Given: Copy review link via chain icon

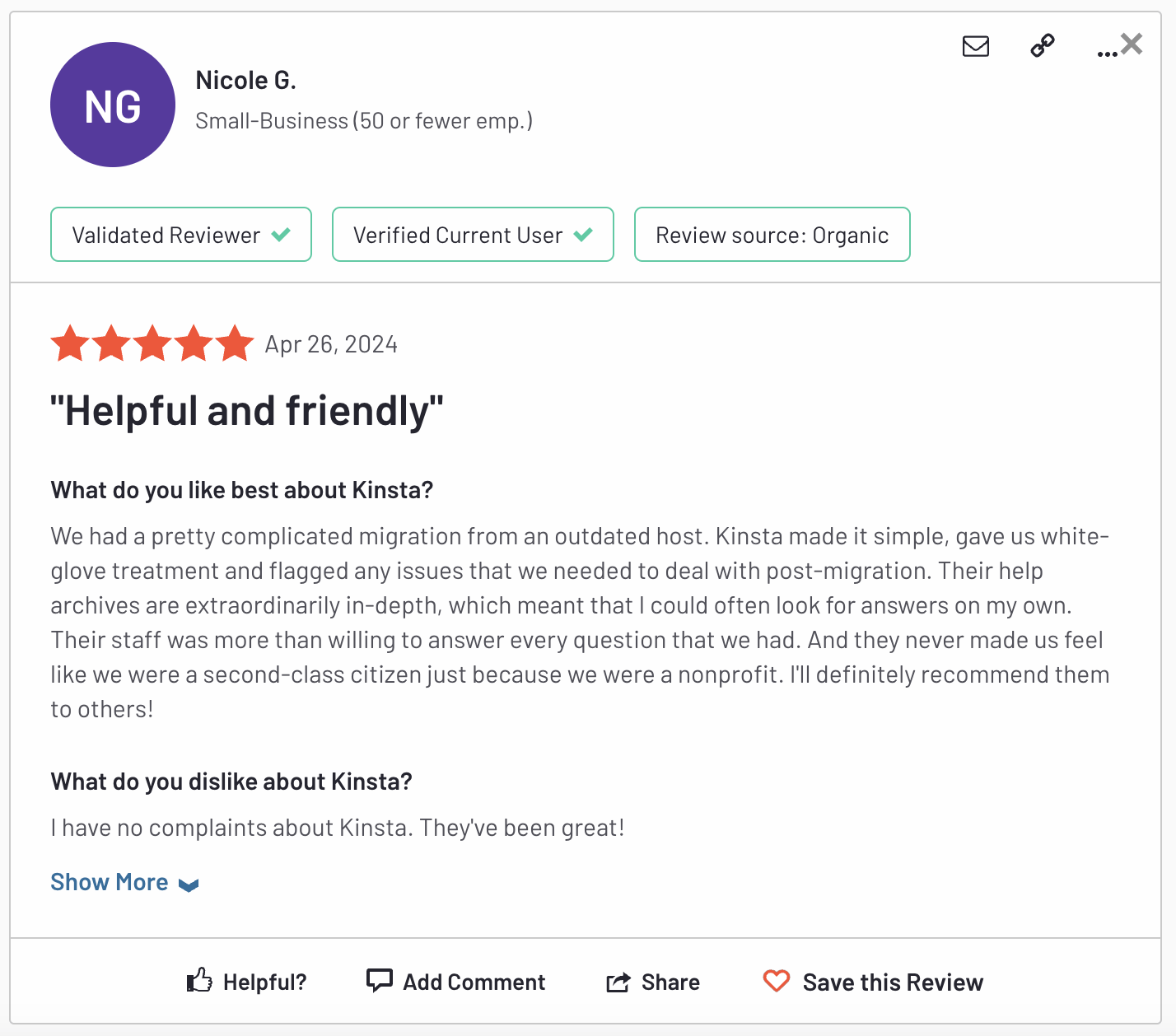Looking at the screenshot, I should 1043,45.
